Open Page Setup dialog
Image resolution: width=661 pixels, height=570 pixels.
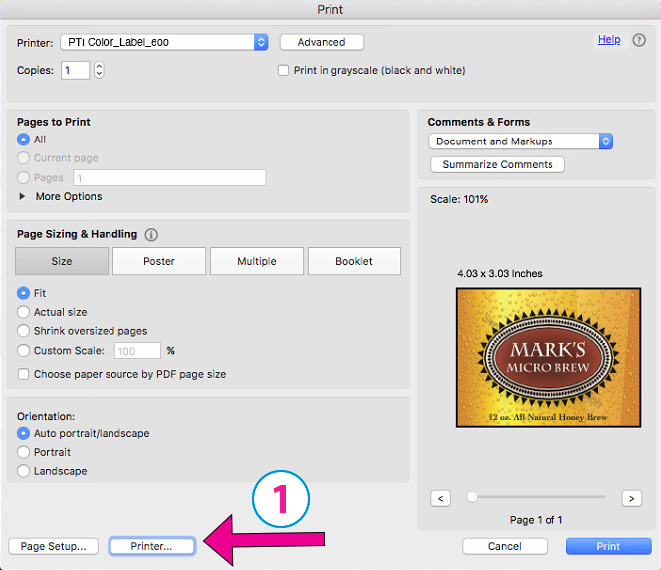coord(54,546)
